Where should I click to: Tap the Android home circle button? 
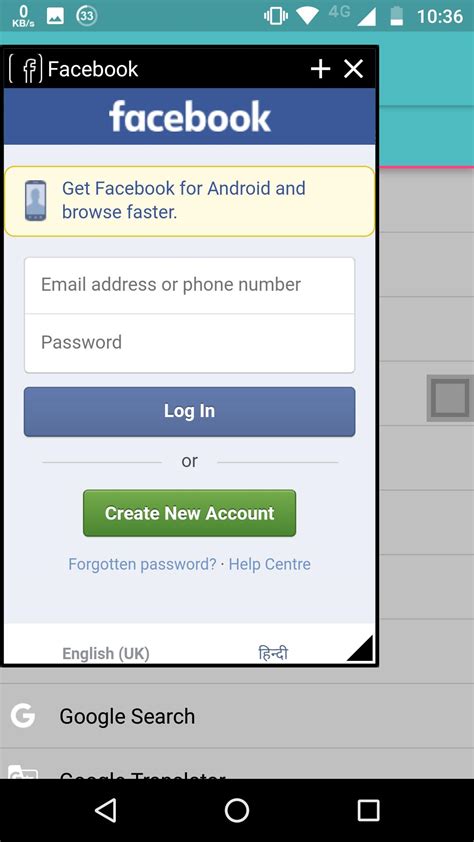237,810
